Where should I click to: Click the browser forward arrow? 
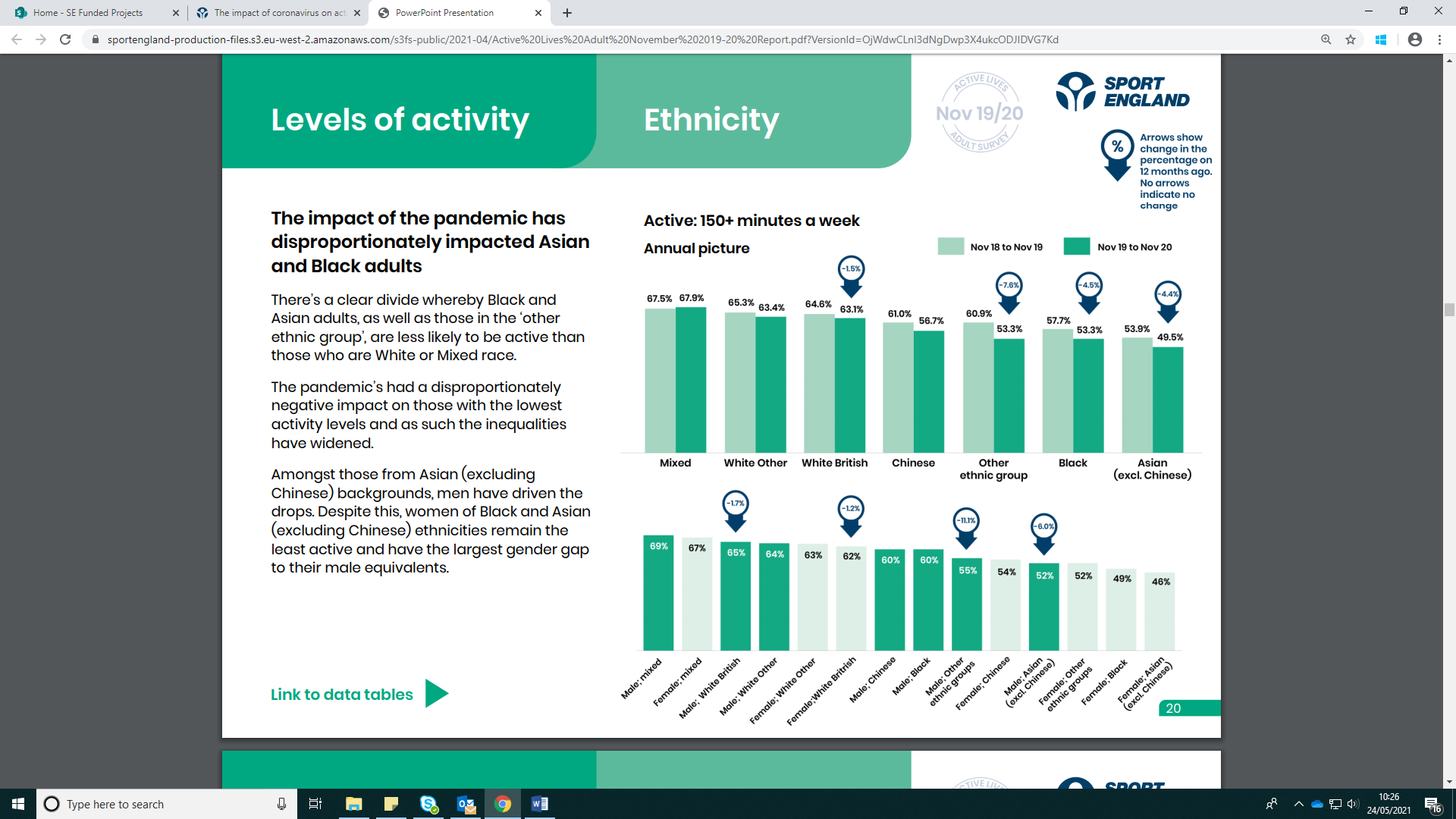pos(41,39)
